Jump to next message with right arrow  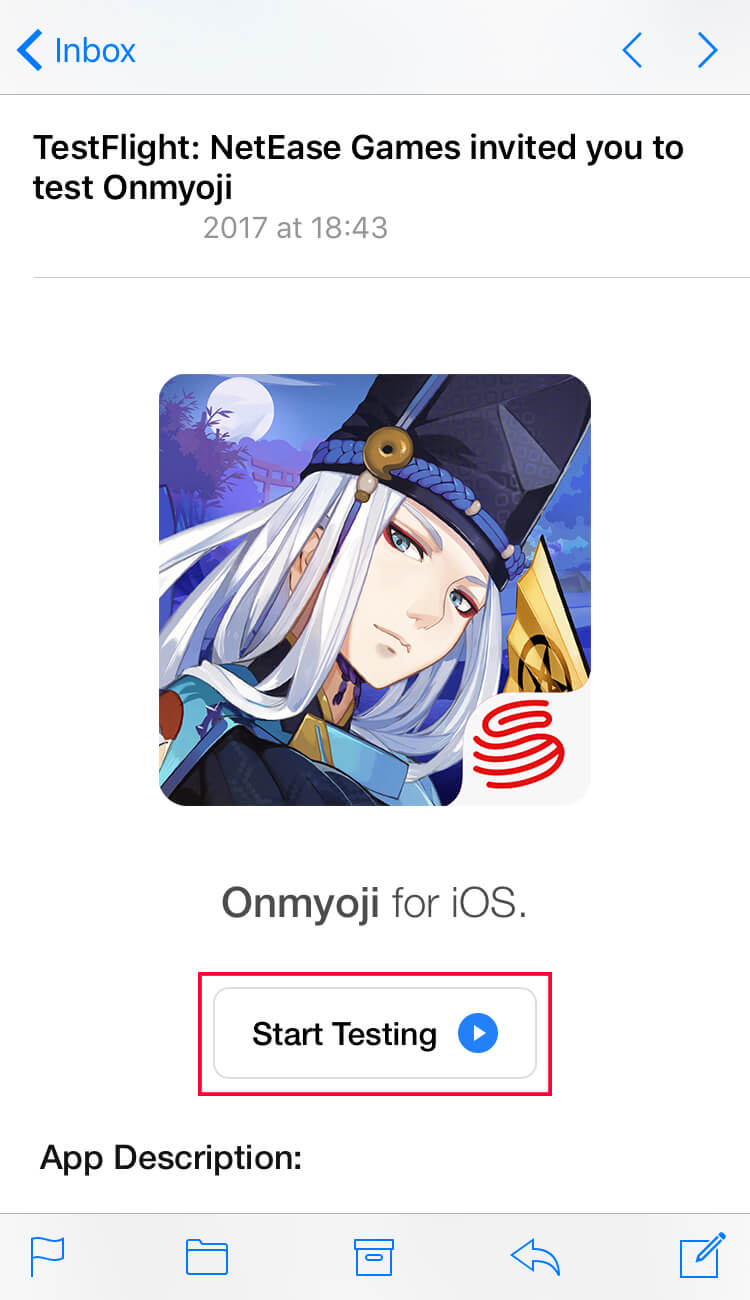coord(708,50)
